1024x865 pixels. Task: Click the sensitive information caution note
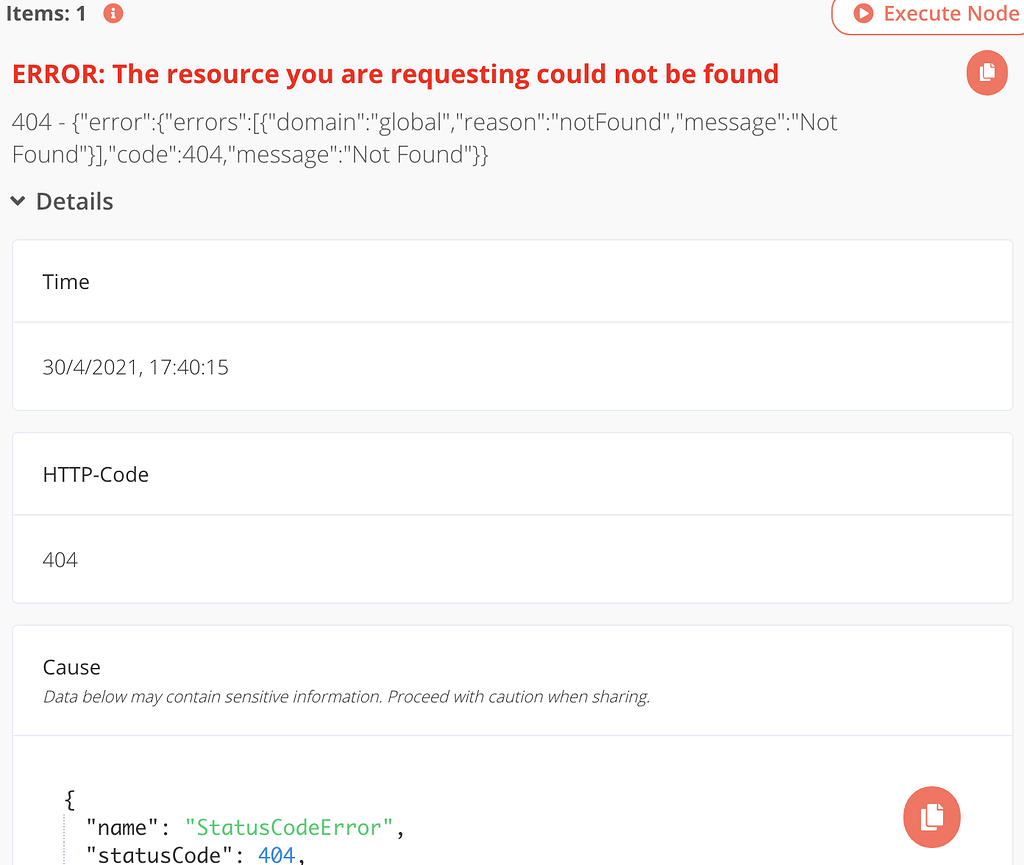346,697
